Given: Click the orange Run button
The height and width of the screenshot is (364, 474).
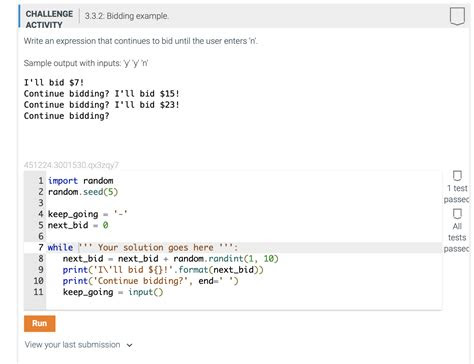Looking at the screenshot, I should pos(39,323).
